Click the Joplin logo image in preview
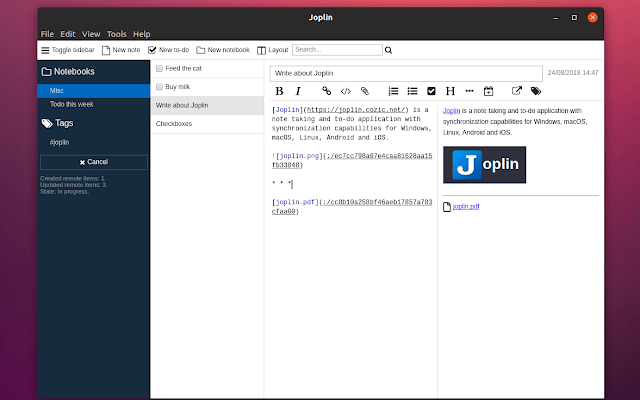The image size is (640, 400). [x=484, y=165]
